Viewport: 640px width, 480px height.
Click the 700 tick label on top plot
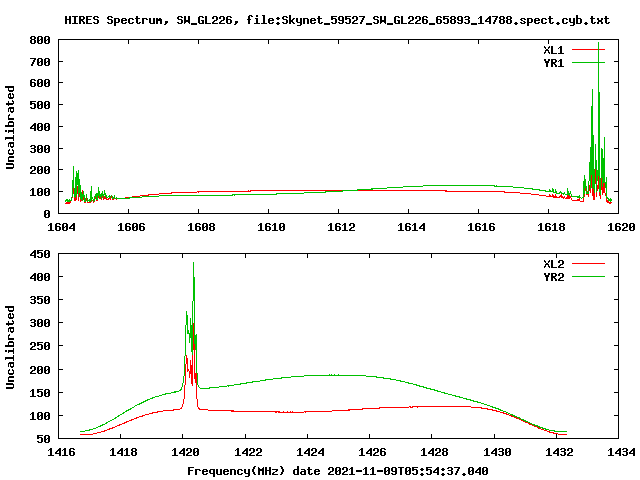40,62
